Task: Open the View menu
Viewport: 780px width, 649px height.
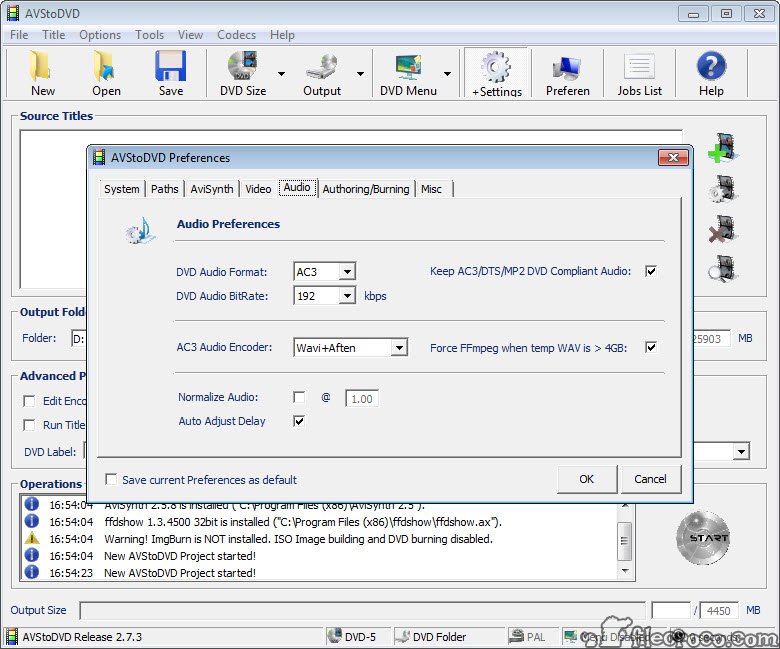Action: (x=191, y=35)
